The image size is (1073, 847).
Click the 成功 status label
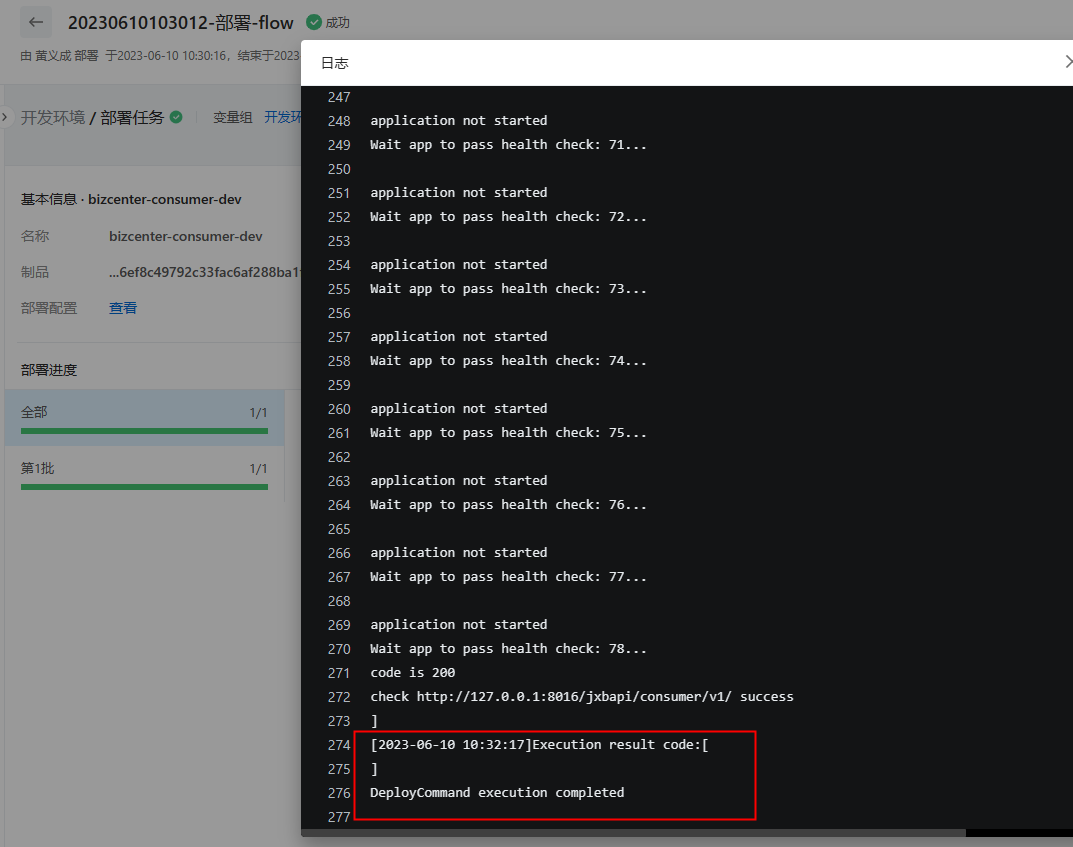pos(337,23)
